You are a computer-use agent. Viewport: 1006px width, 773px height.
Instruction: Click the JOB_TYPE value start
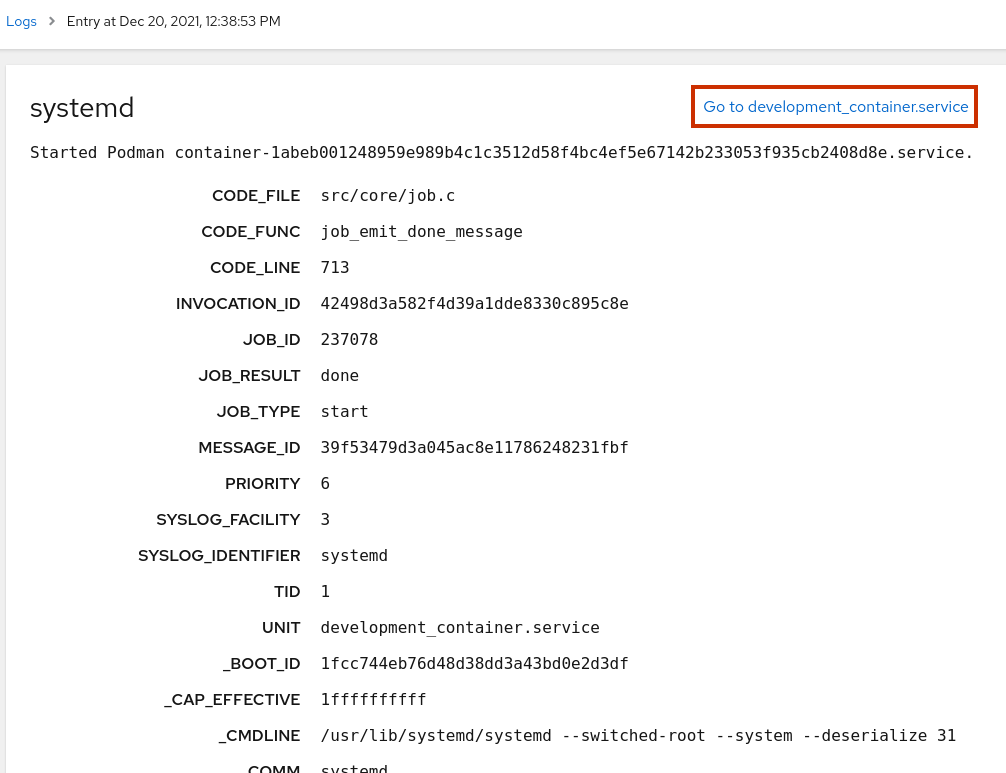pyautogui.click(x=344, y=412)
